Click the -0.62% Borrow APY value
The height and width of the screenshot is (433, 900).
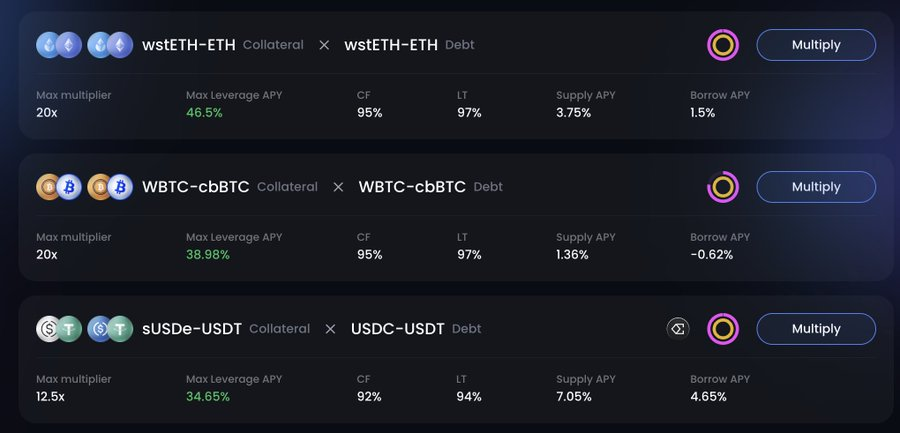pyautogui.click(x=711, y=255)
